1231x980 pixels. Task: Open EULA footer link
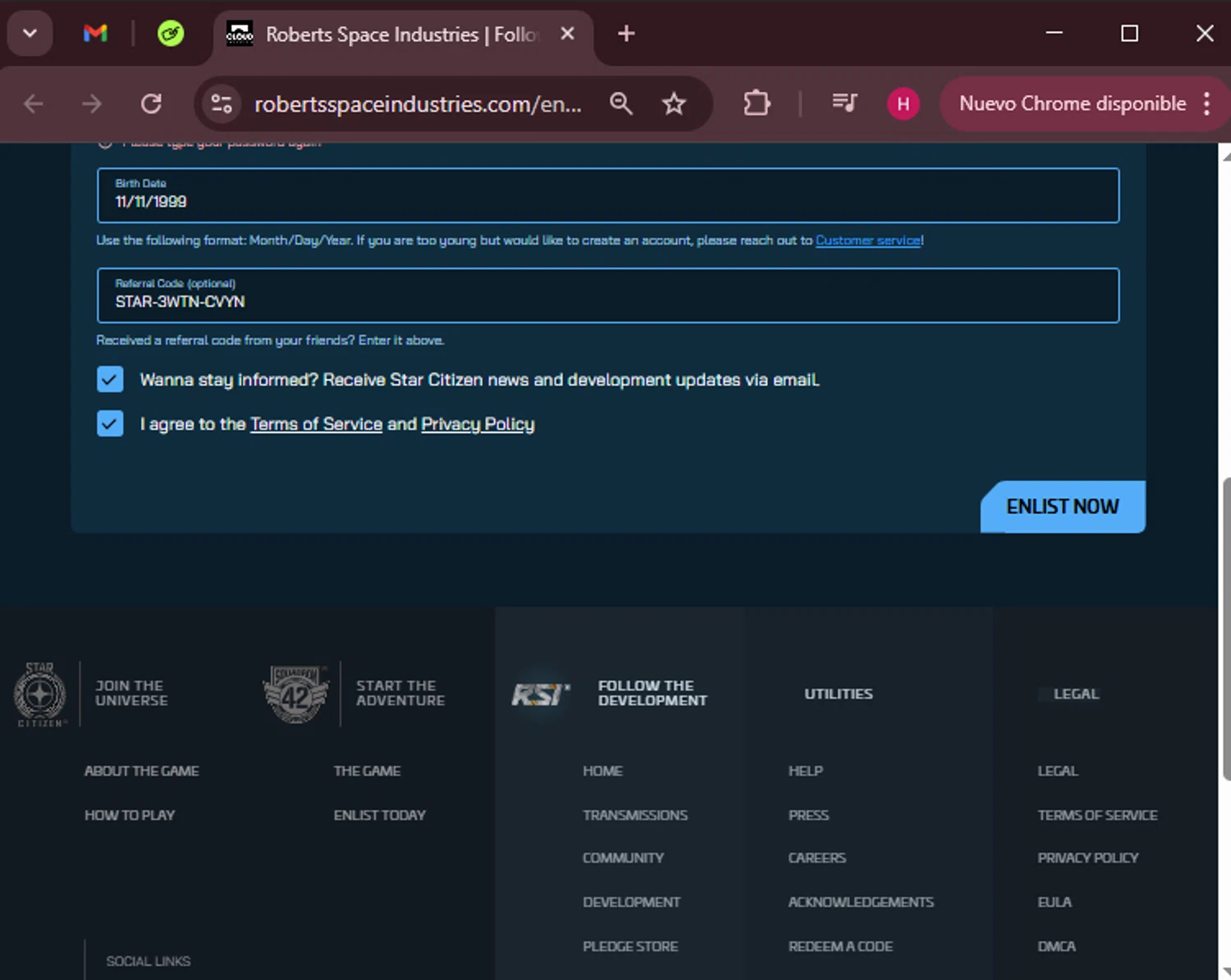pos(1055,902)
